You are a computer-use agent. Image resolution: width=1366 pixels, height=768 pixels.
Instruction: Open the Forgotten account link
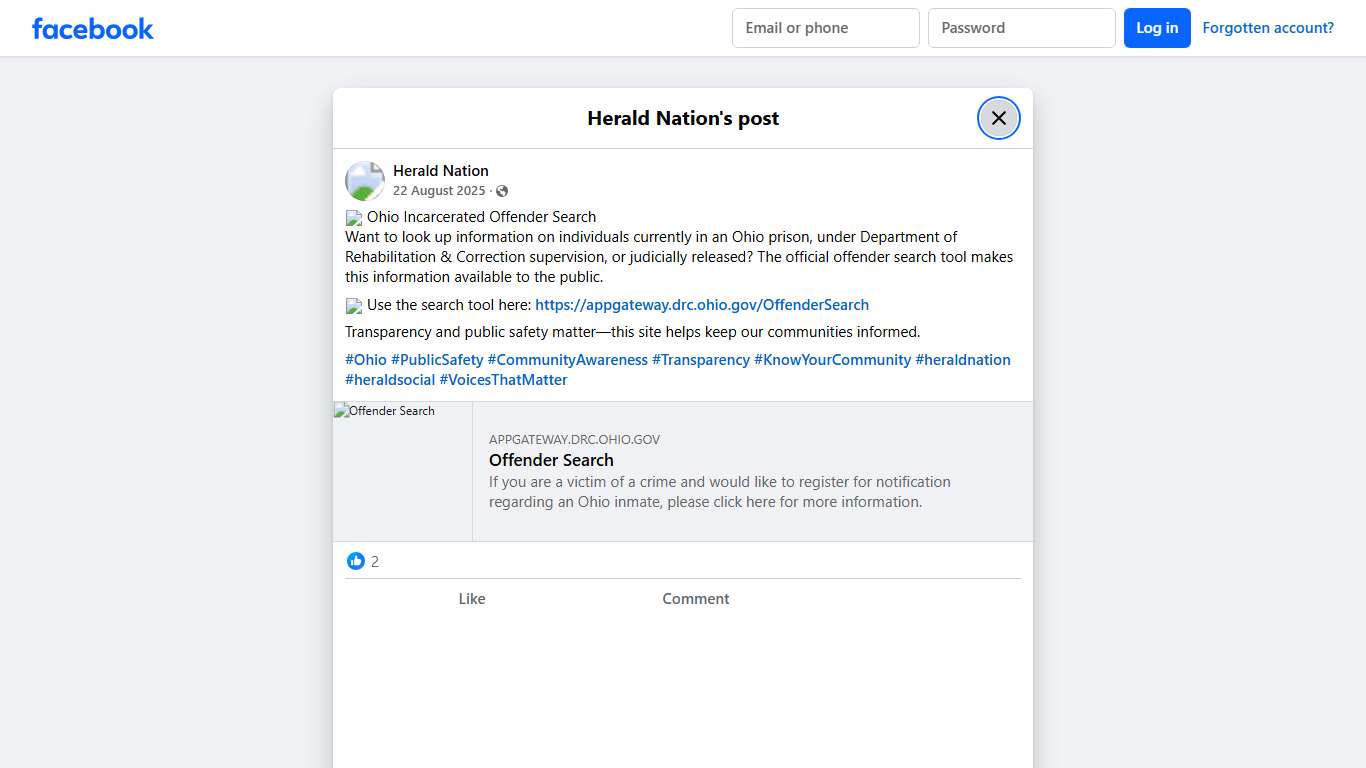1268,27
